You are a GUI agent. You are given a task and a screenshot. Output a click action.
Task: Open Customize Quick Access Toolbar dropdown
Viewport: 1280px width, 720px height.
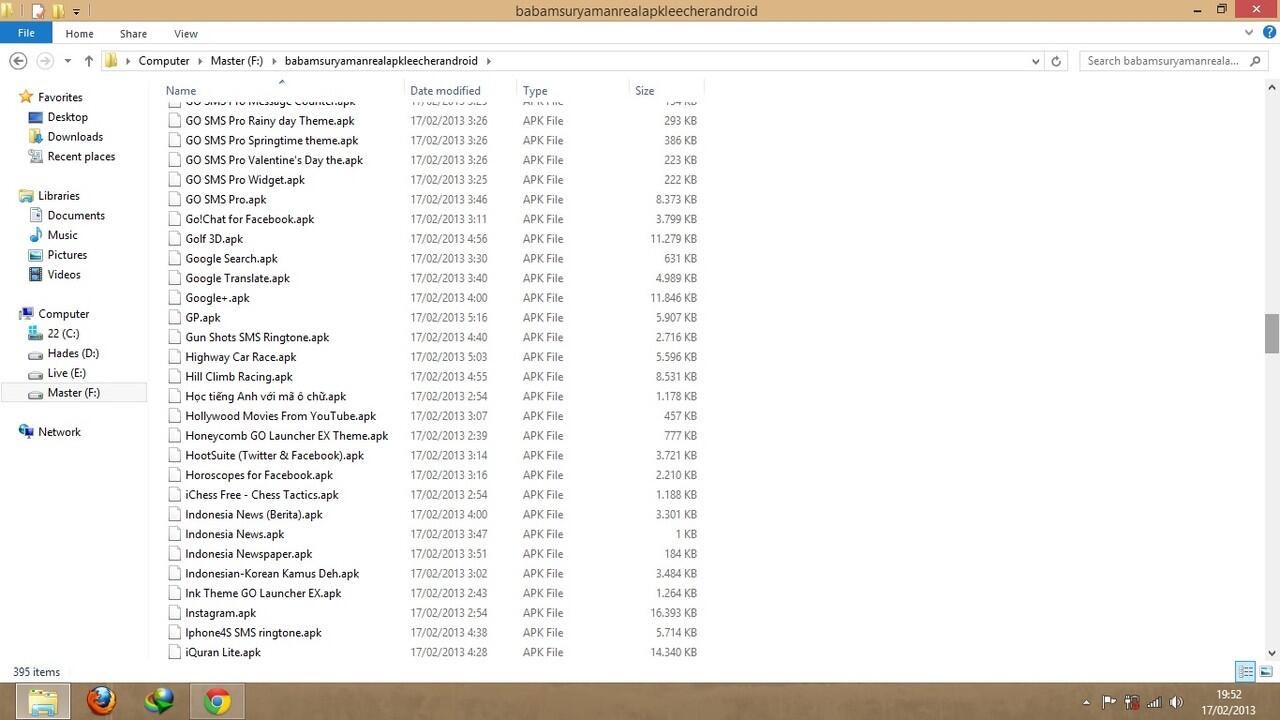(x=77, y=12)
